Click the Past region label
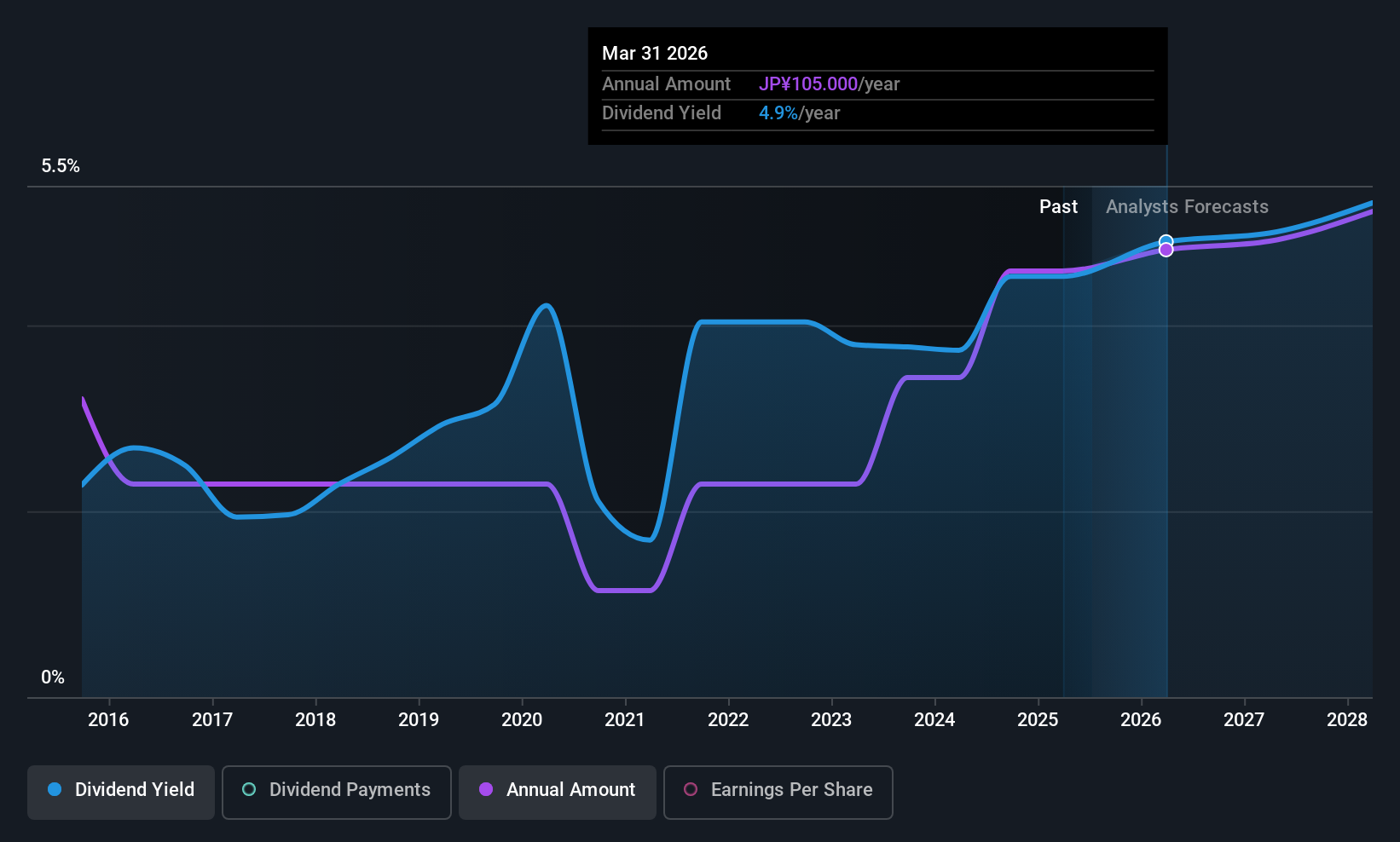Screen dimensions: 1400x842 [x=1058, y=207]
